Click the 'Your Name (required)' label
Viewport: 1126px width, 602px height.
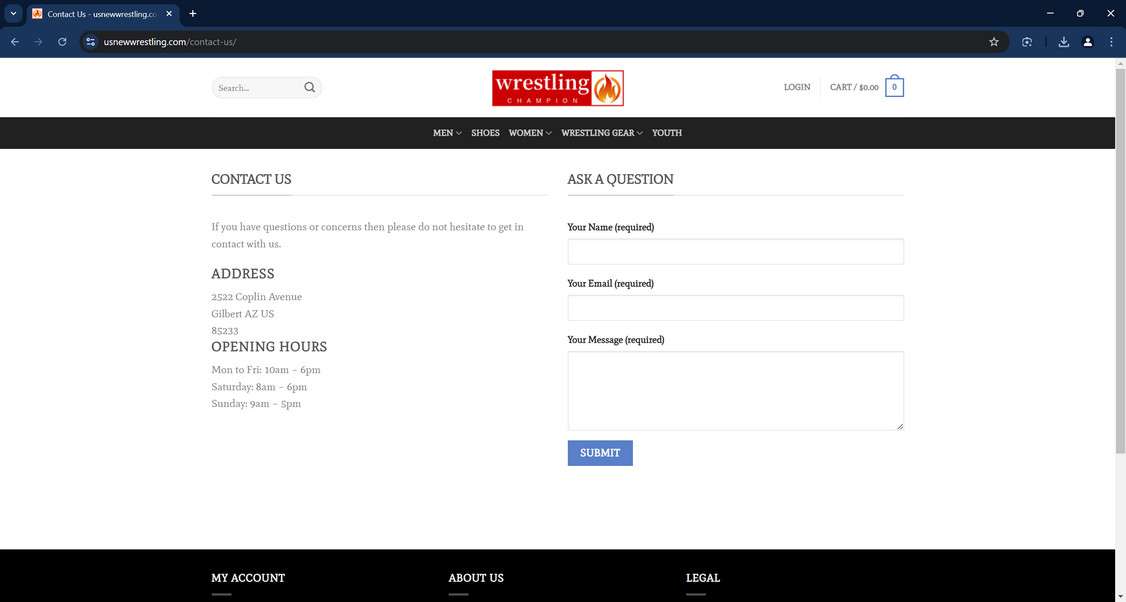pos(610,227)
